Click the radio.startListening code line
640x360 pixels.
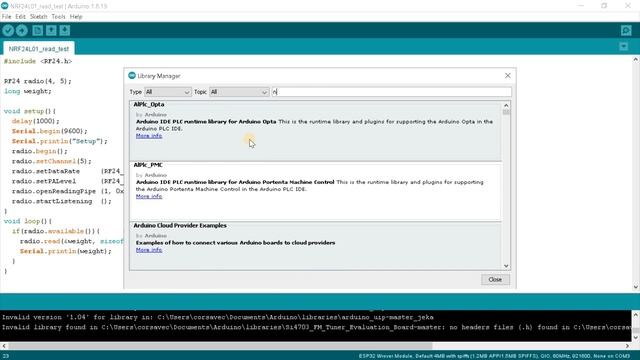[61, 202]
